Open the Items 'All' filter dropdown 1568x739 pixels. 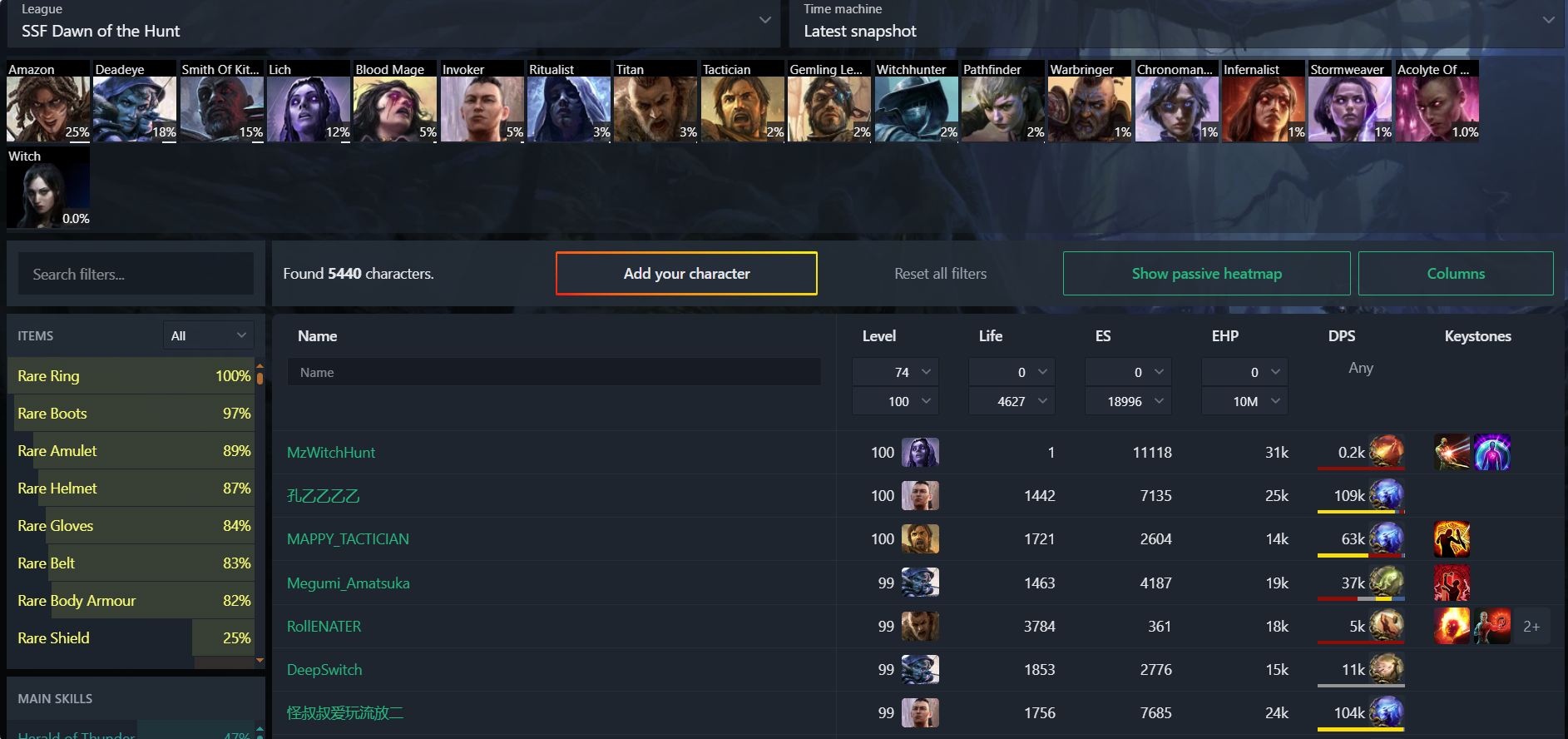coord(209,335)
